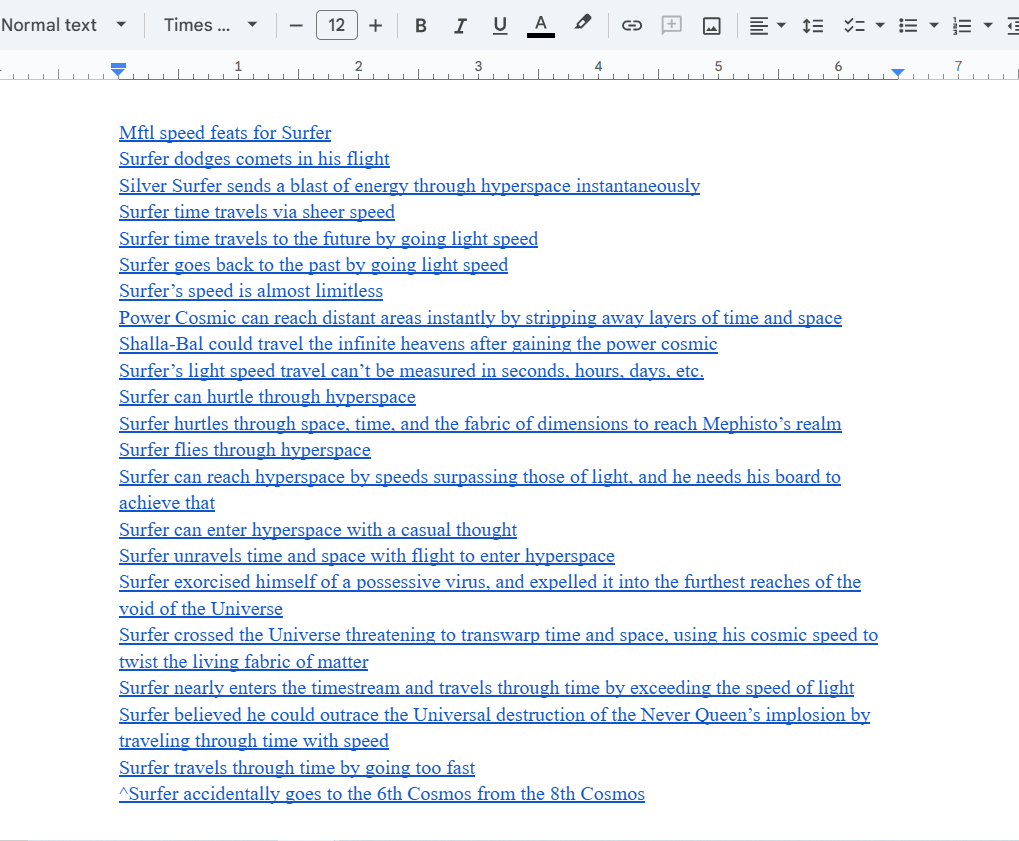Viewport: 1019px width, 841px height.
Task: Click the text alignment icon
Action: (758, 25)
